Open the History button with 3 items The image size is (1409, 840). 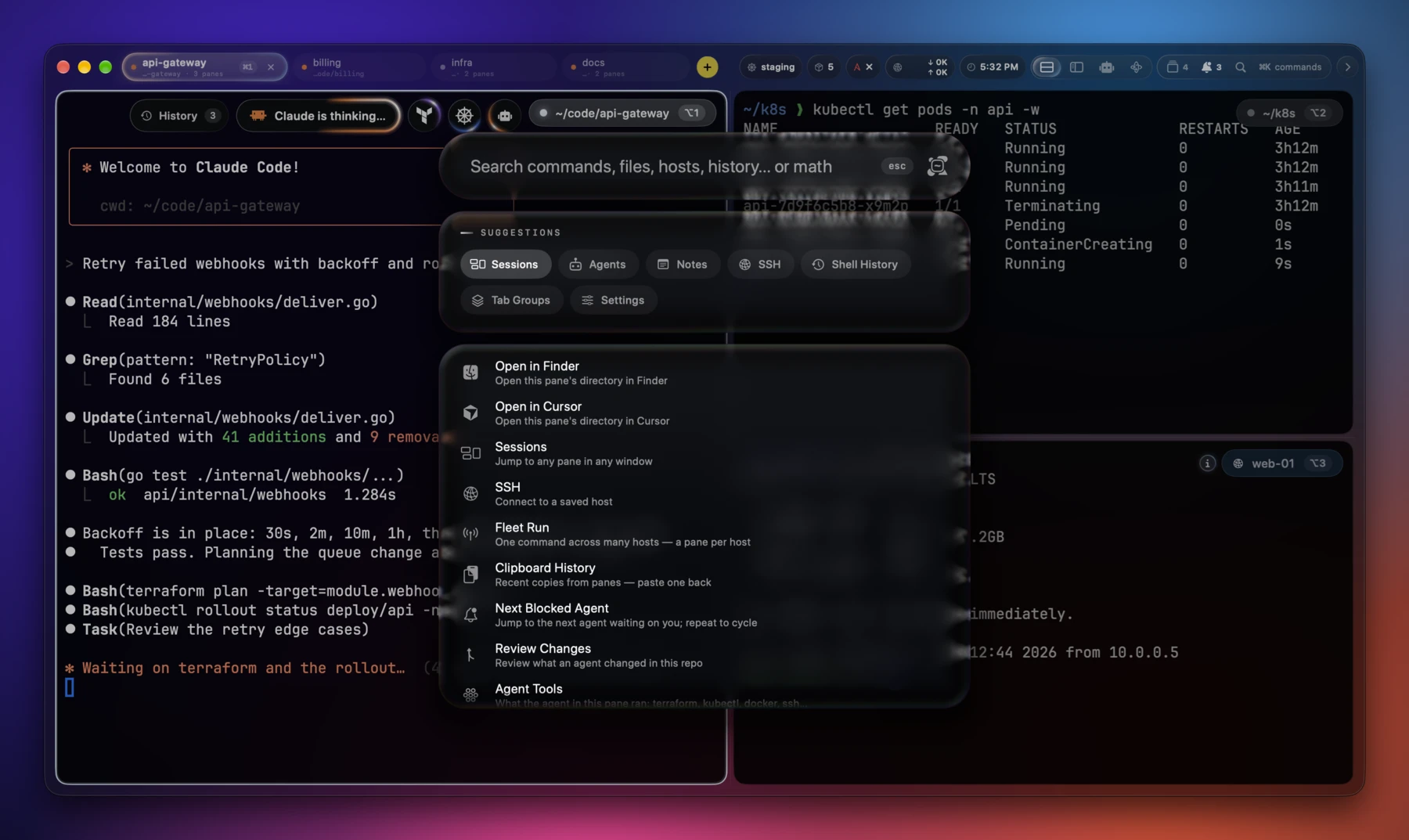coord(179,116)
